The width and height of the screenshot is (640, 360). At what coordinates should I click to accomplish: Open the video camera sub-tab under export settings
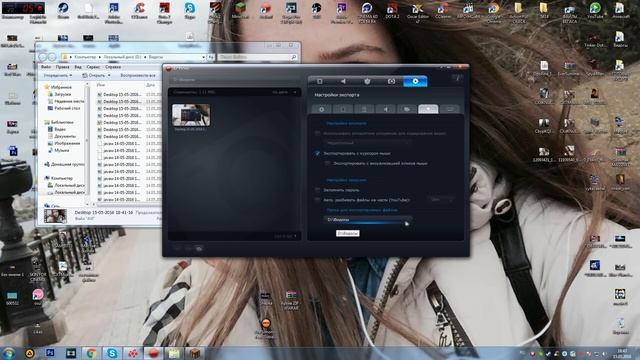click(407, 109)
